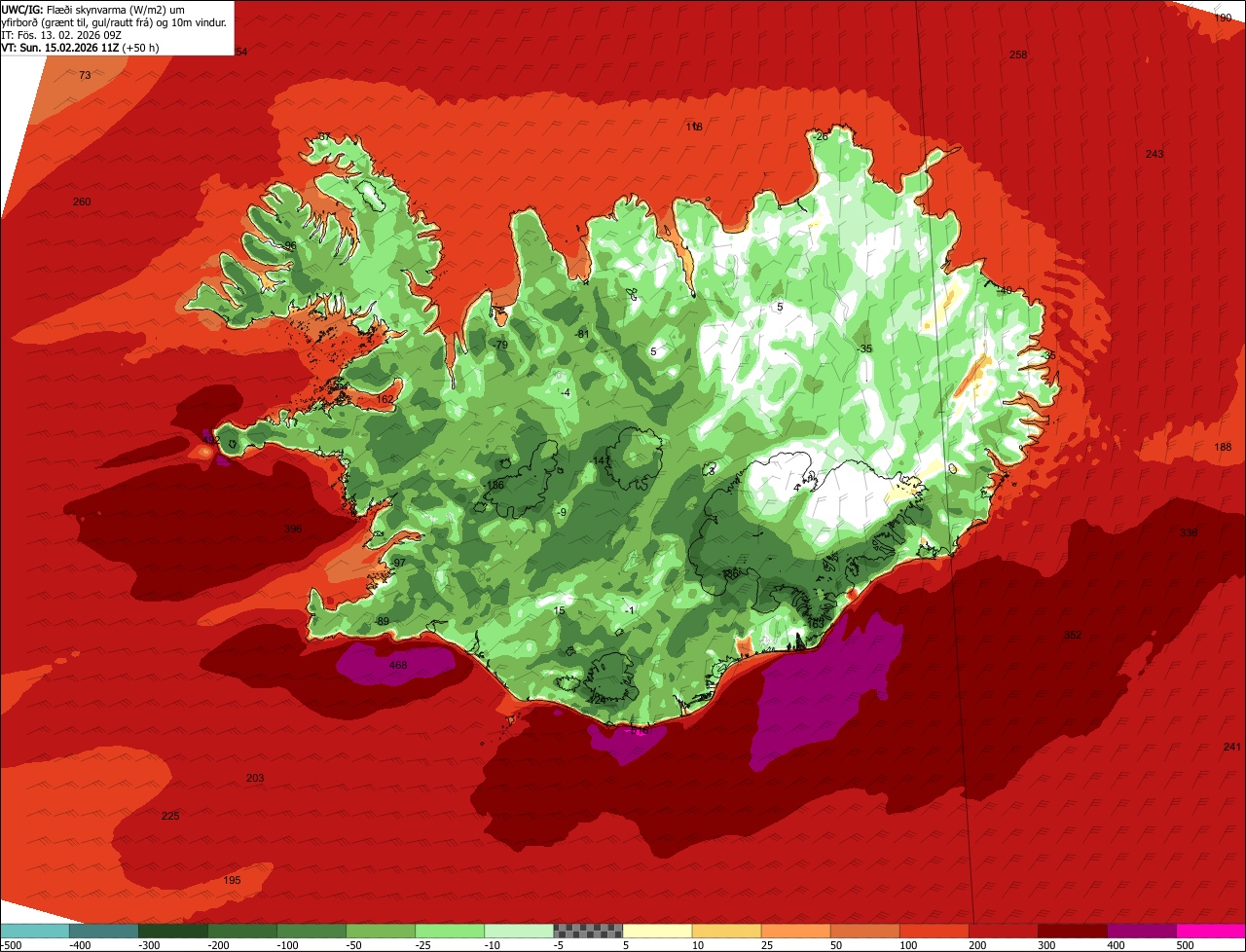The image size is (1246, 952).
Task: Click the legend swatch between -100 and -50
Action: (x=311, y=931)
